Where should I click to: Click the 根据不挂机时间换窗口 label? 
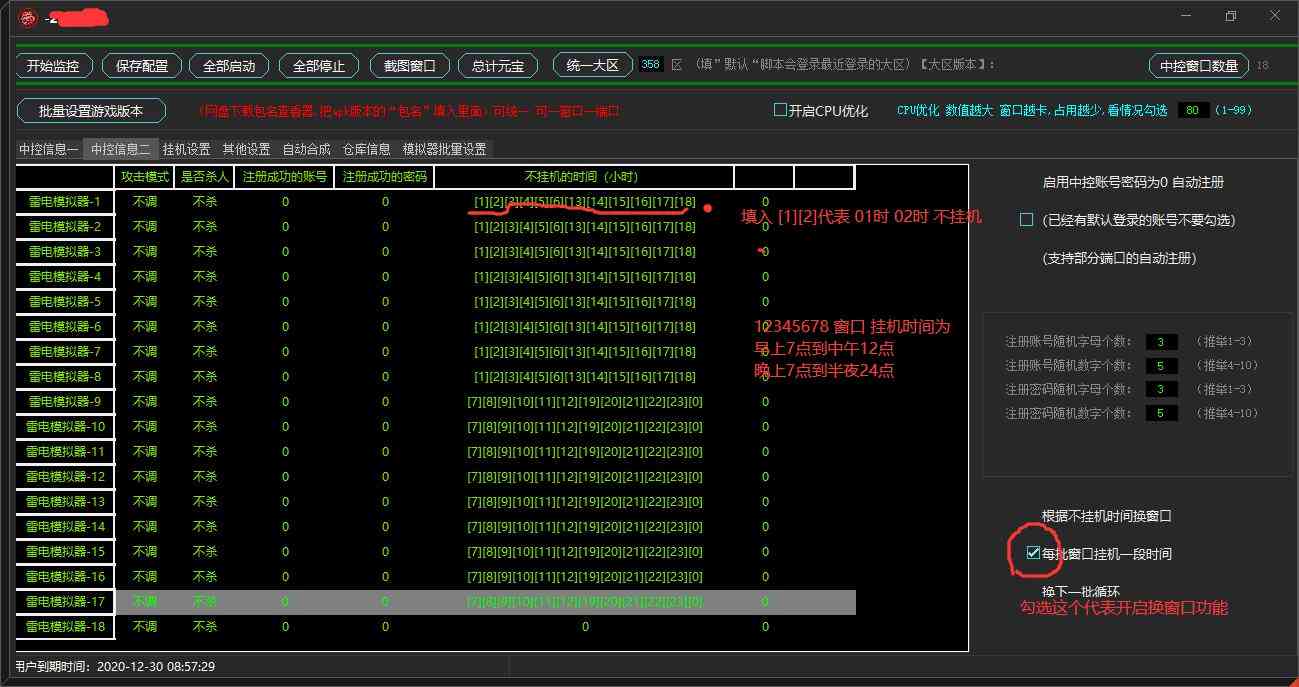pyautogui.click(x=1106, y=516)
